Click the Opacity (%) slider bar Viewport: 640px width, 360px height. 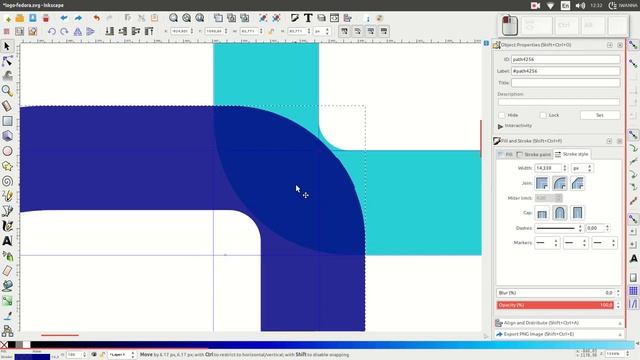(x=555, y=305)
